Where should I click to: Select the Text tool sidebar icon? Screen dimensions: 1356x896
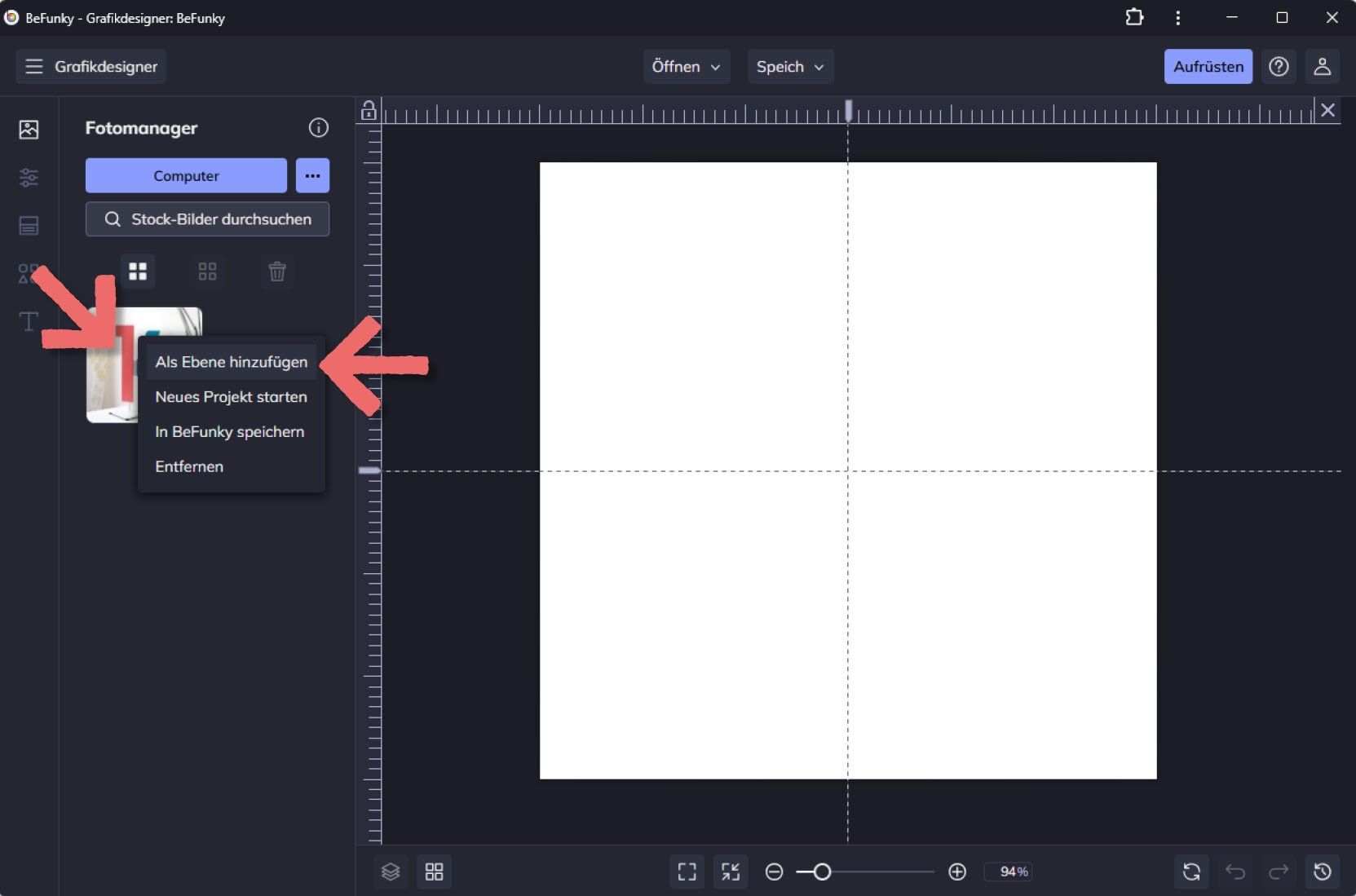(x=29, y=321)
